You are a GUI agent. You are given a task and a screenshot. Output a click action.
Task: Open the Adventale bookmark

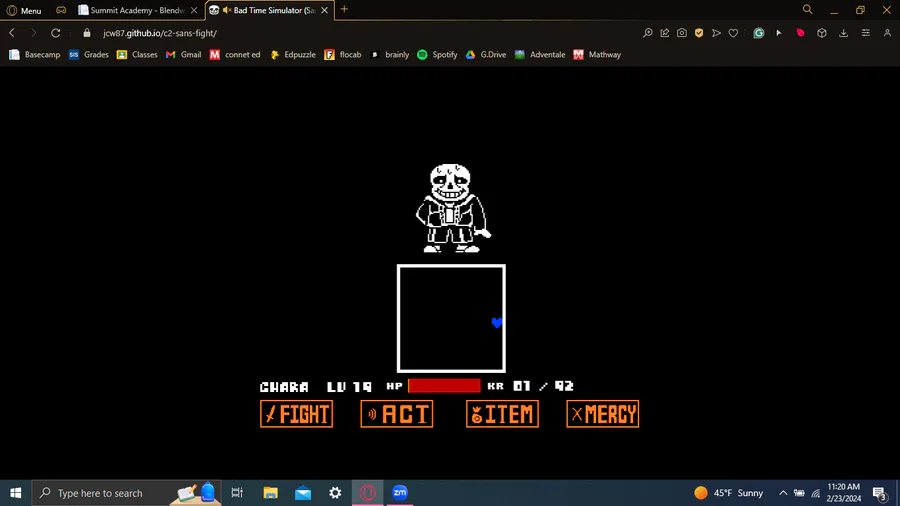click(x=540, y=55)
